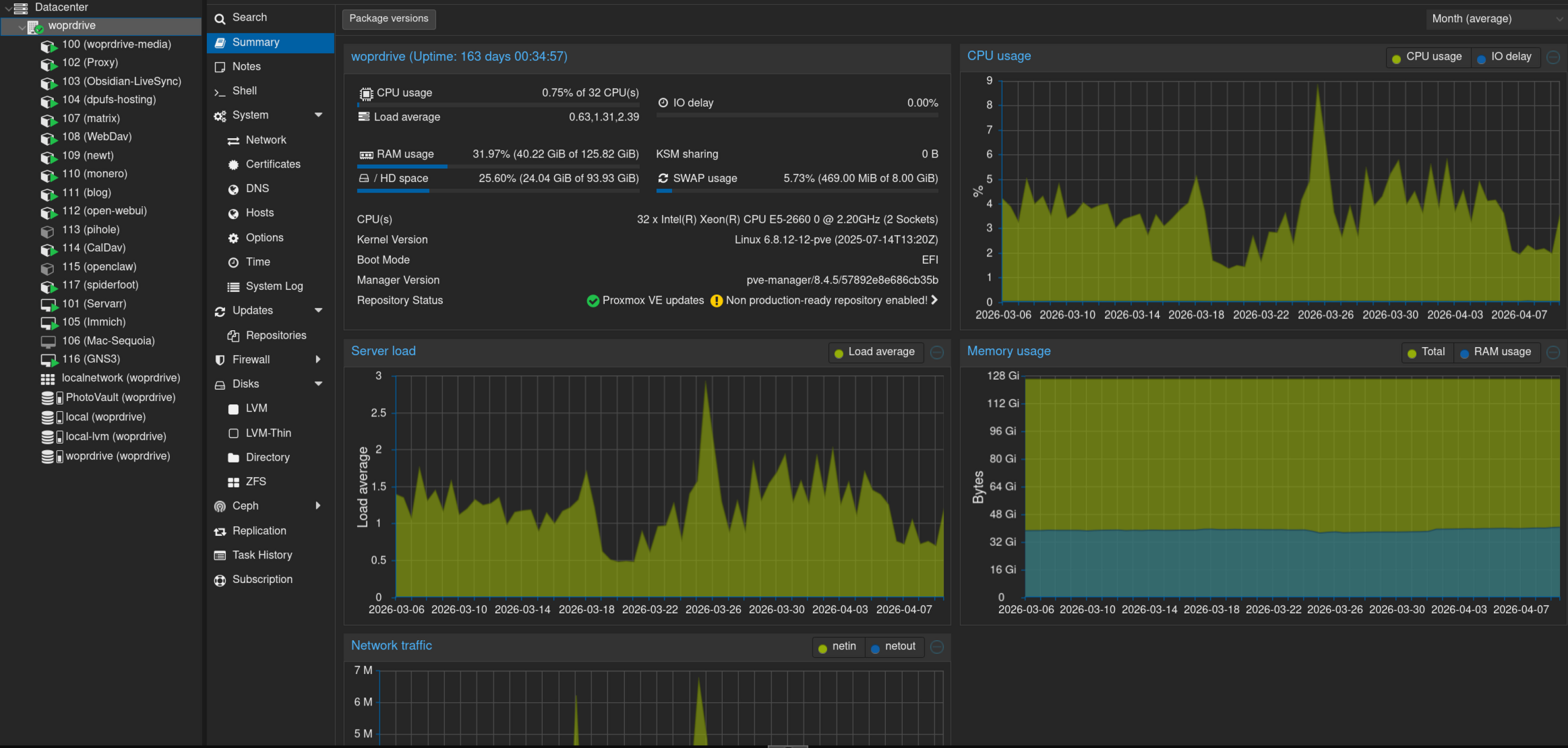The image size is (1568, 748).
Task: Collapse the Memory usage chart panel
Action: coord(1553,352)
